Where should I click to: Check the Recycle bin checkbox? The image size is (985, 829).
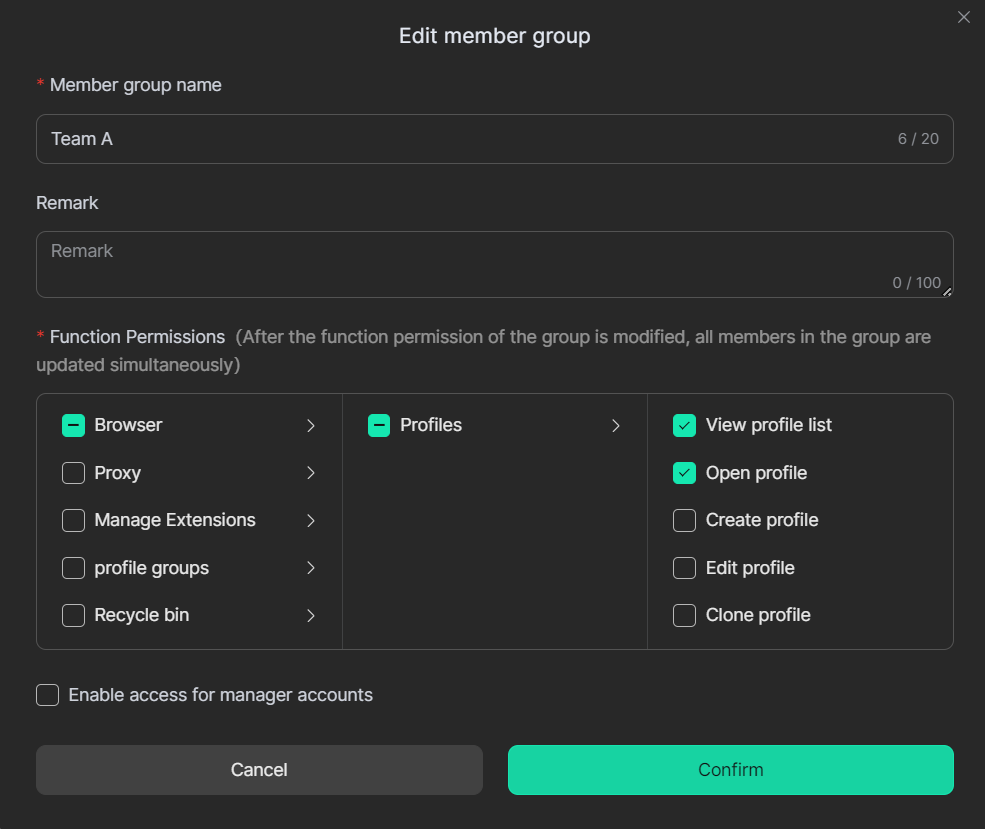(73, 615)
